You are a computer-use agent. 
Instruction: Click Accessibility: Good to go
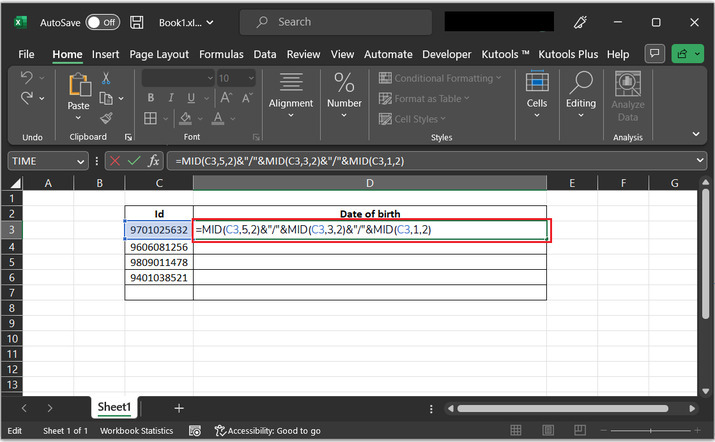(268, 431)
